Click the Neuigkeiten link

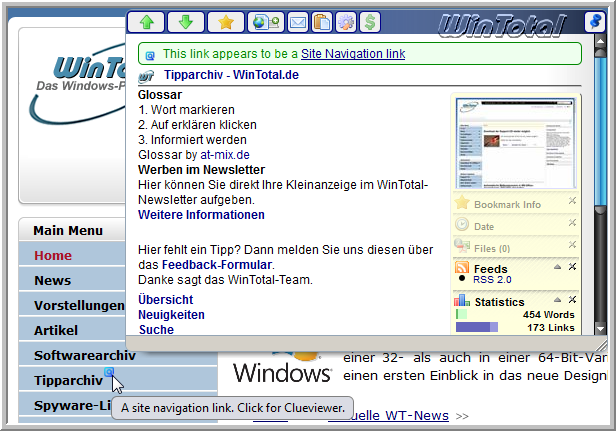[171, 315]
